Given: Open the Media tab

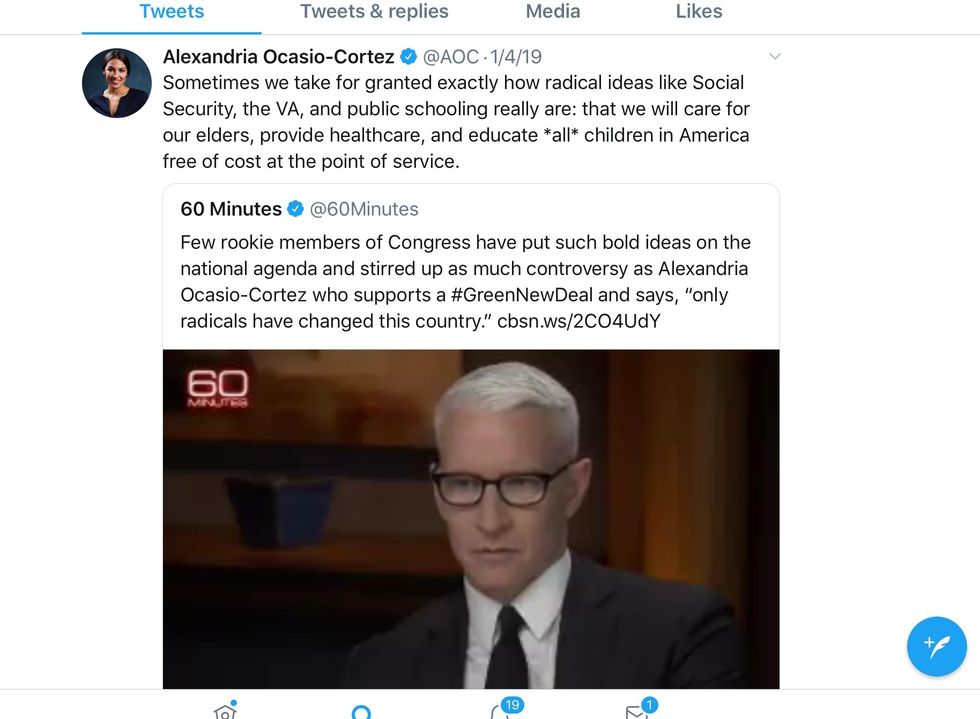Looking at the screenshot, I should [x=552, y=12].
